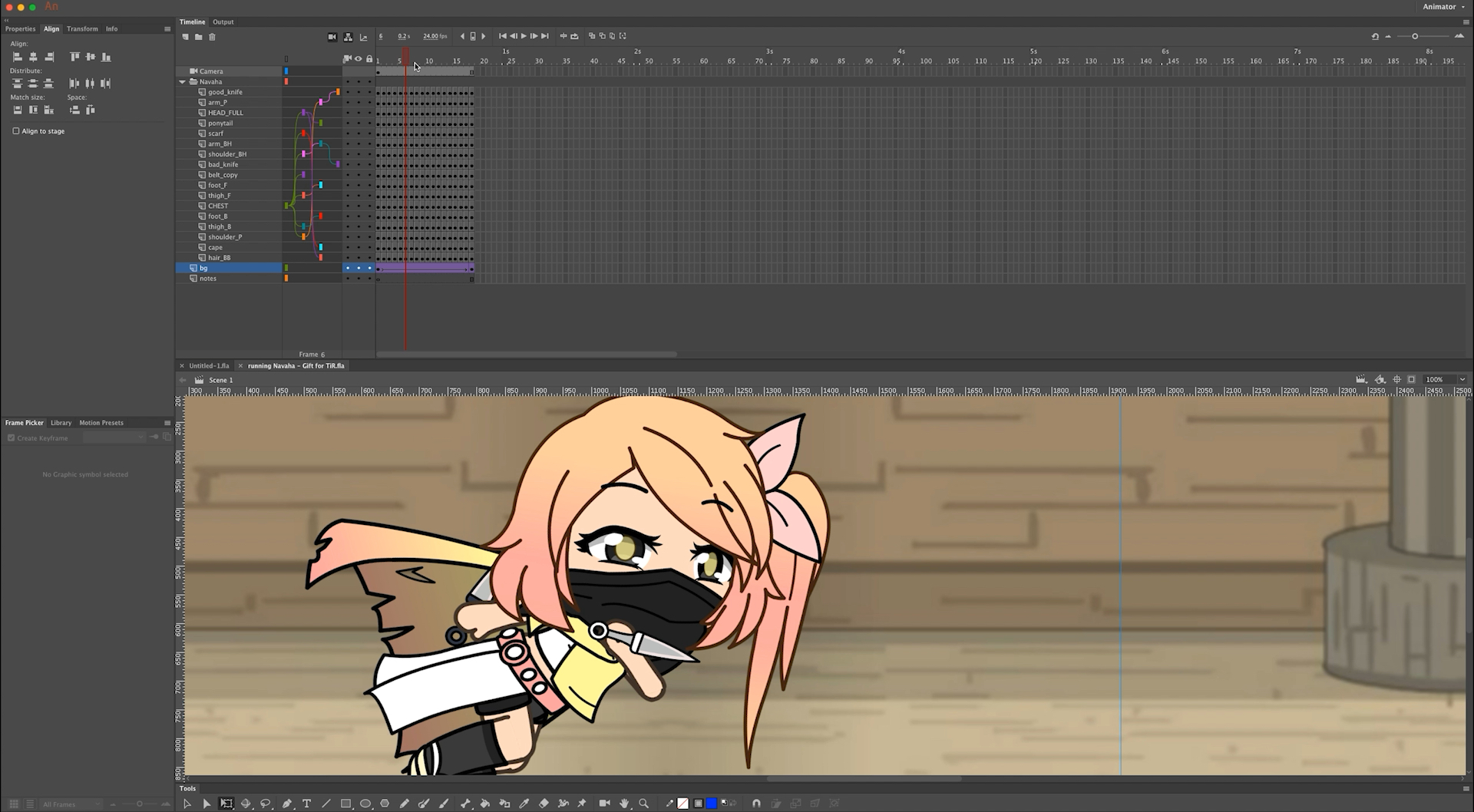Toggle layer depth panel button

pyautogui.click(x=363, y=36)
